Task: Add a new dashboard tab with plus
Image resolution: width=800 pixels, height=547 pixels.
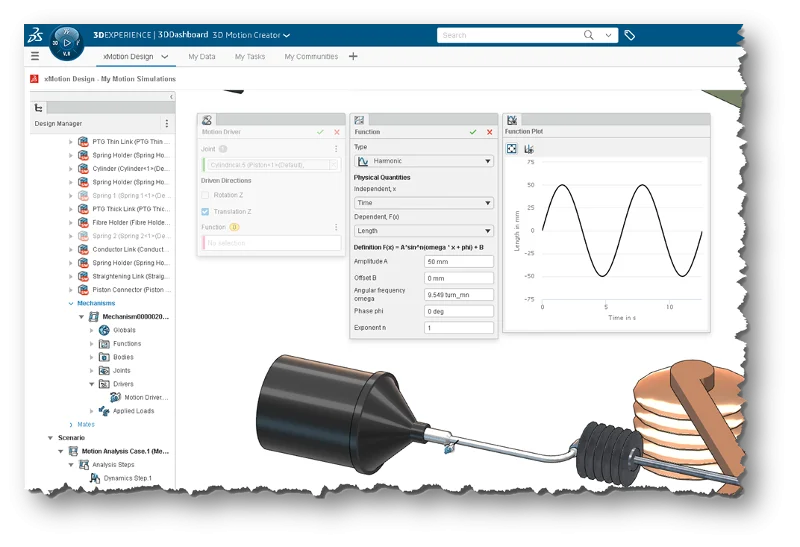Action: tap(353, 56)
